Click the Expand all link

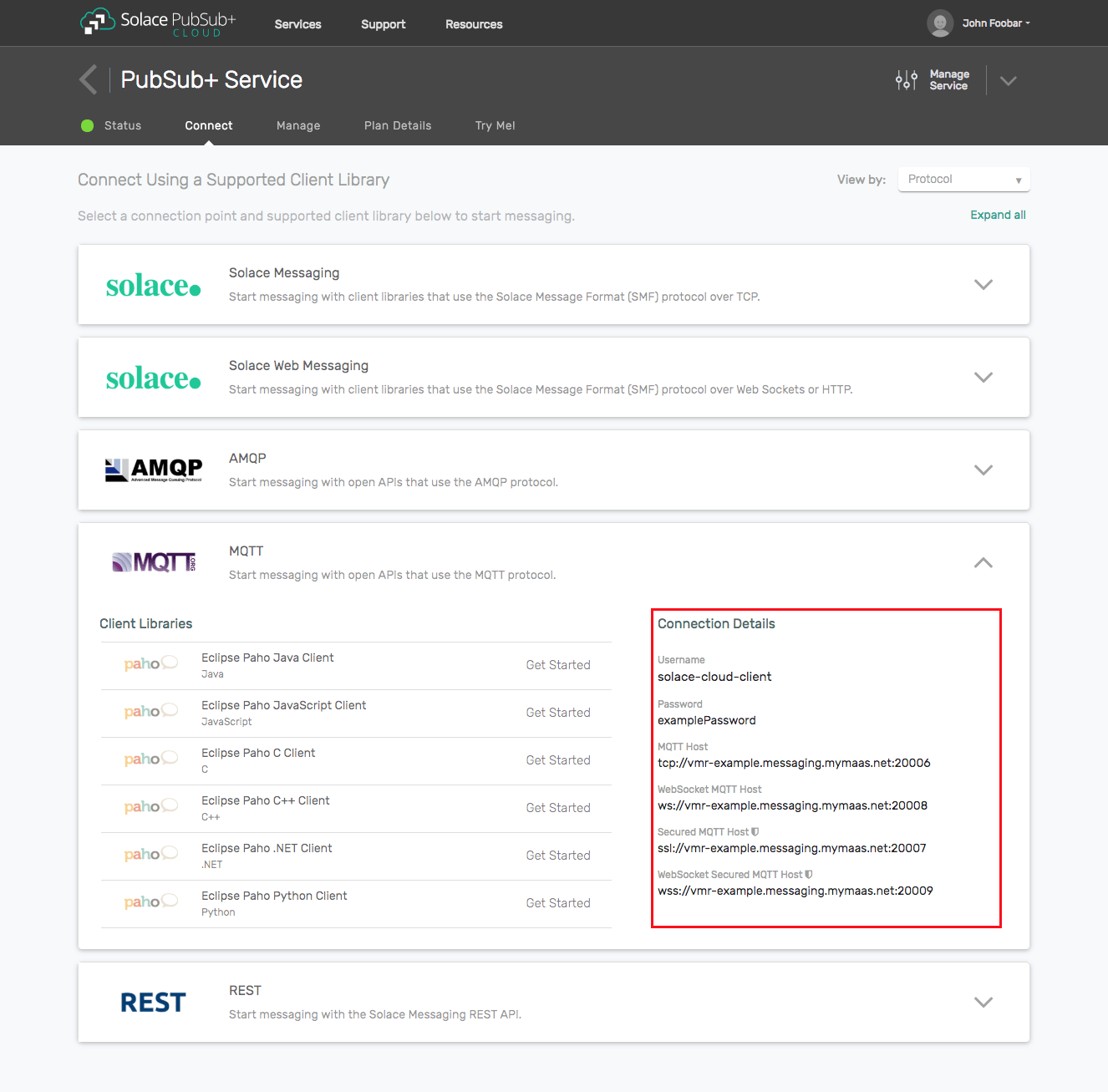coord(998,215)
